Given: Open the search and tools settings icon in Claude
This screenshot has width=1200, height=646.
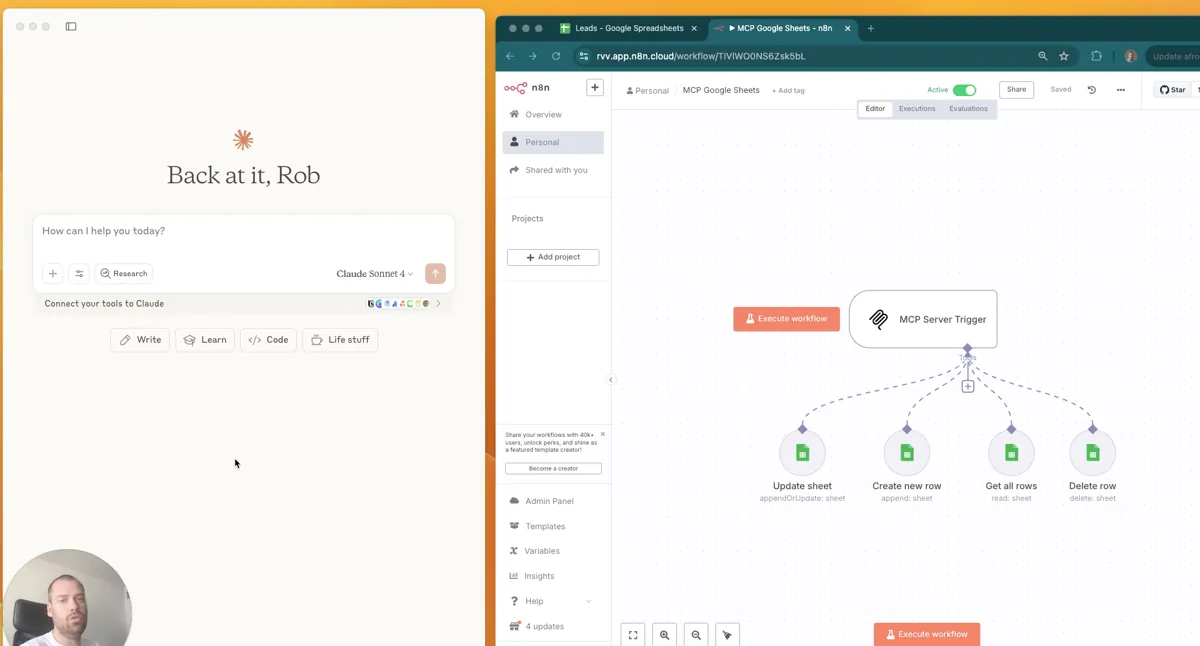Looking at the screenshot, I should (x=79, y=273).
